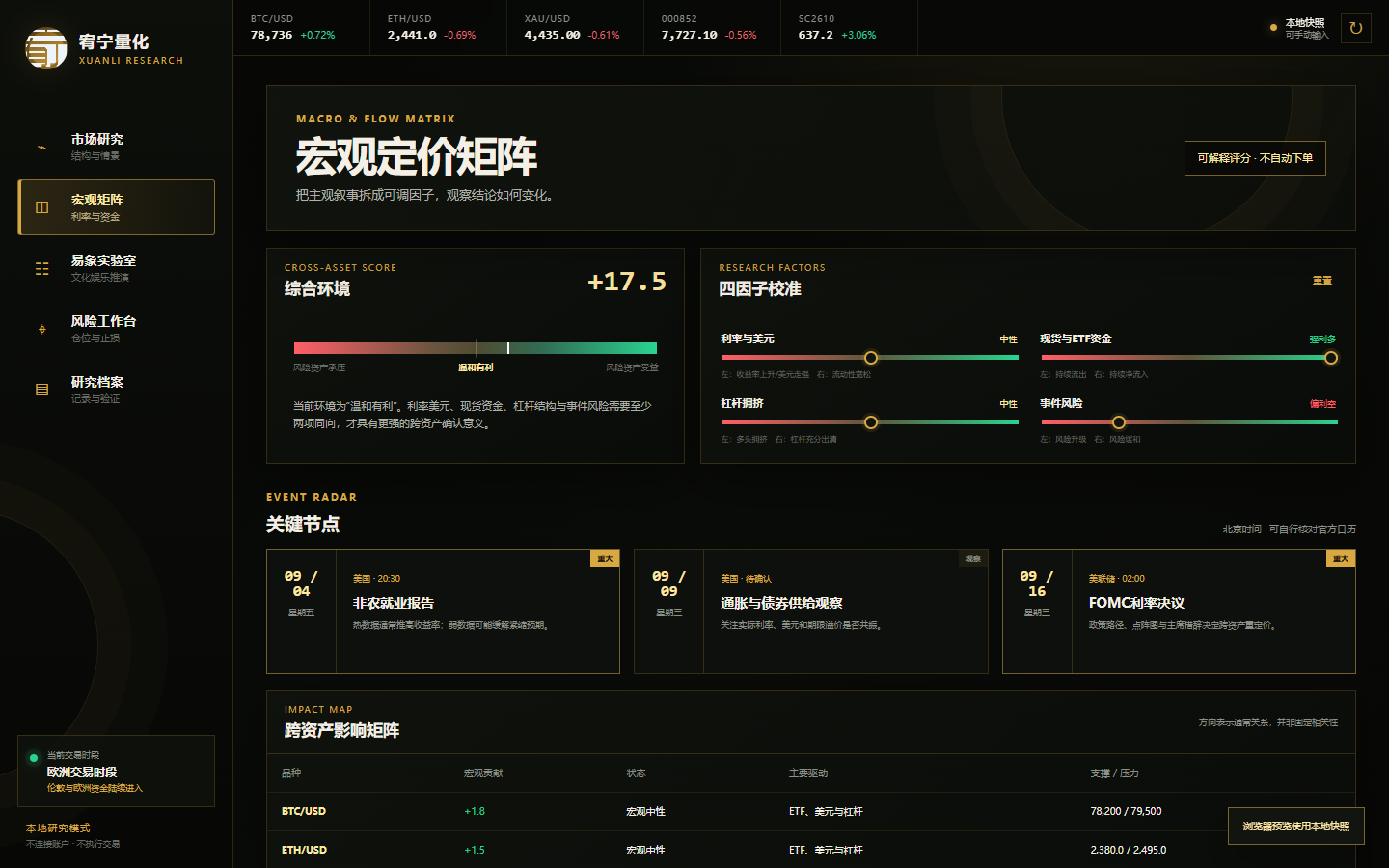
Task: Open the FOMC利率决议 event card
Action: coord(1179,611)
